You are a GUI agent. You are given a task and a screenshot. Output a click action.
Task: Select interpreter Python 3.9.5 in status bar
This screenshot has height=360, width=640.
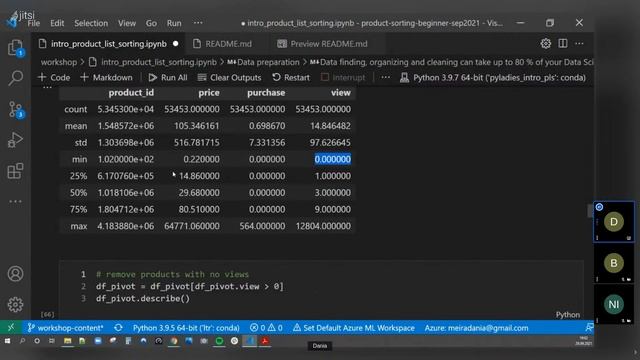point(186,328)
